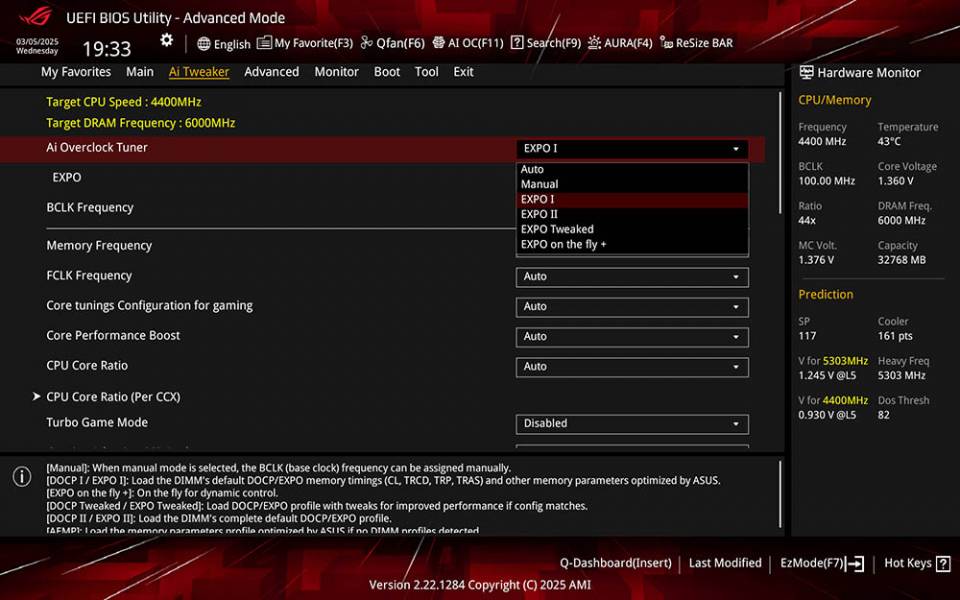Click the 161 pts Cooler value
The image size is (960, 600).
pos(895,336)
